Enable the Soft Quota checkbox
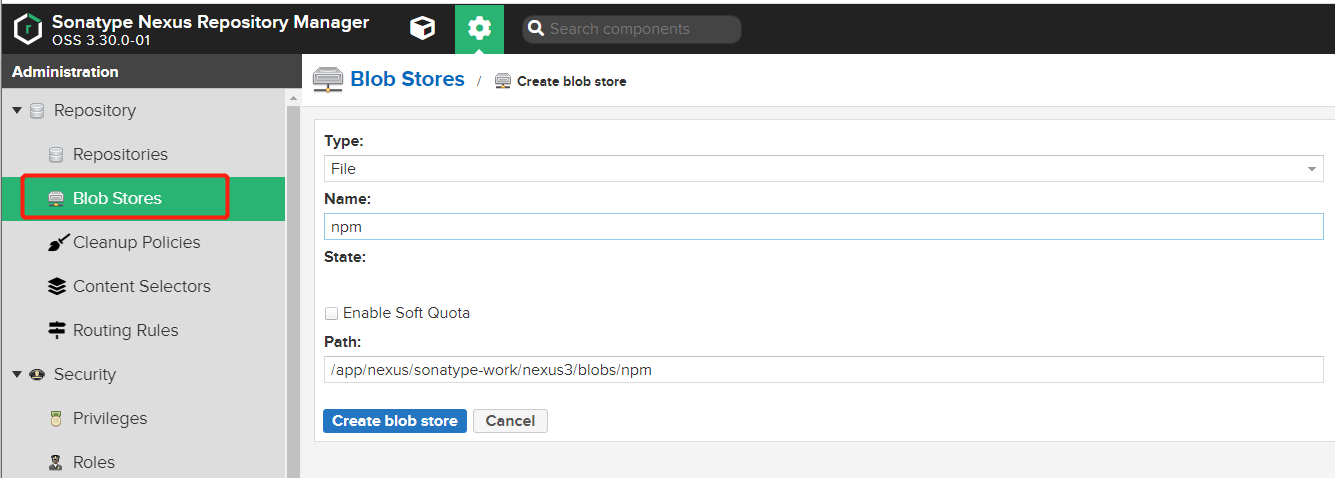 [x=331, y=313]
